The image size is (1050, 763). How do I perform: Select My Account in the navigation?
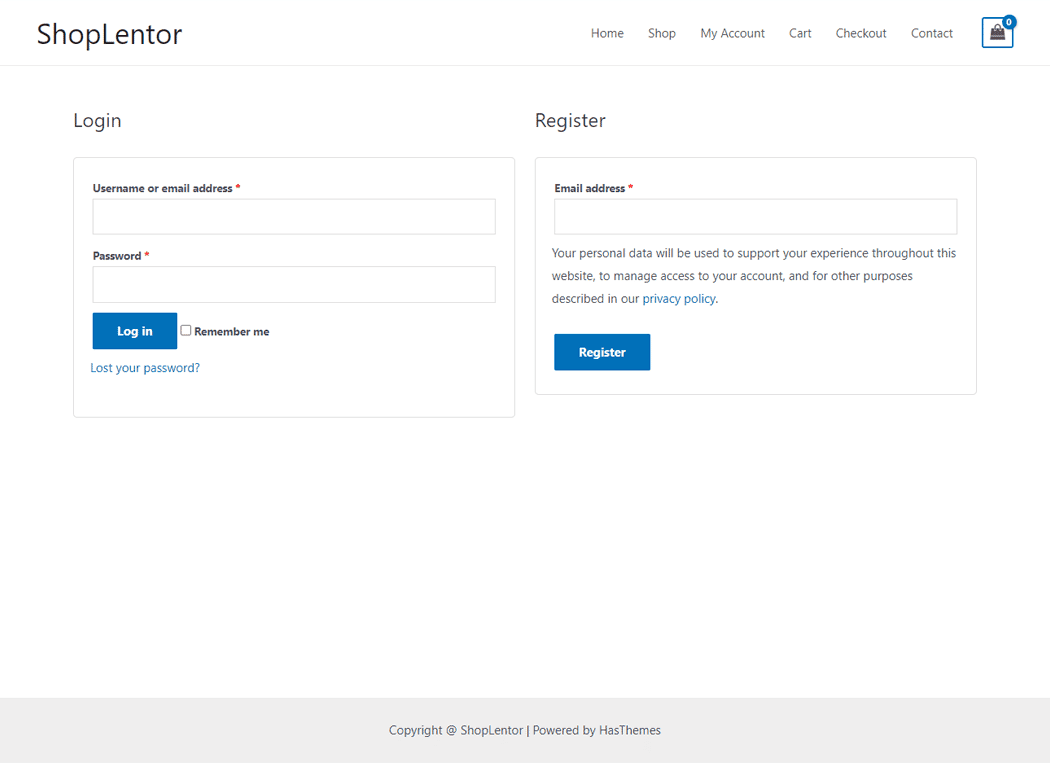pyautogui.click(x=732, y=33)
